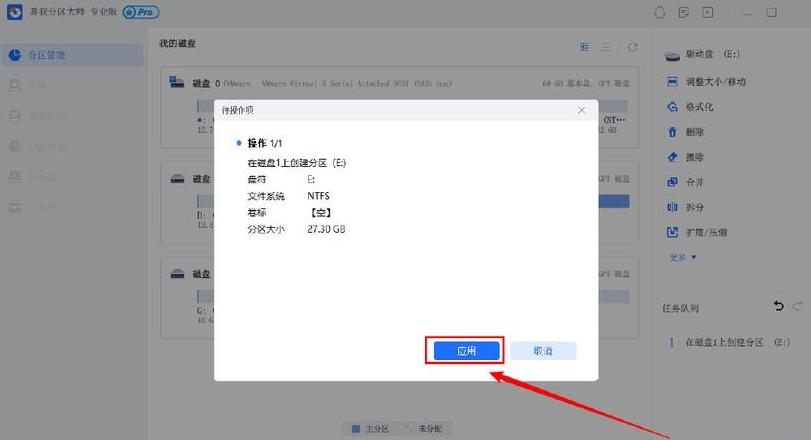Select the 操作 1/1 entry in the dialog

coord(264,143)
